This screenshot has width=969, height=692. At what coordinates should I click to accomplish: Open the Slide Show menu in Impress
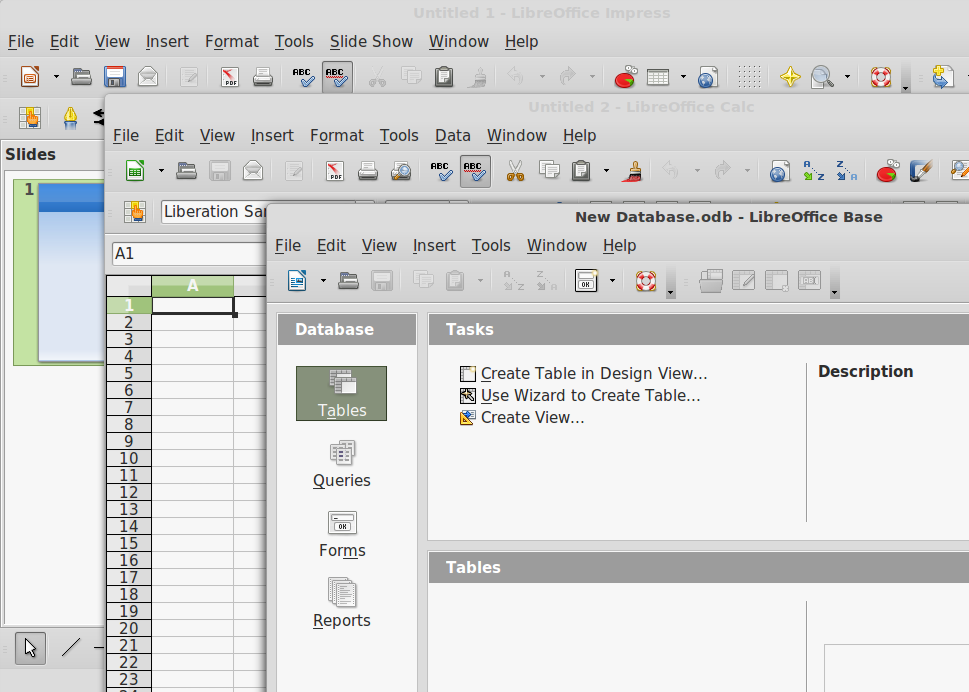tap(371, 41)
